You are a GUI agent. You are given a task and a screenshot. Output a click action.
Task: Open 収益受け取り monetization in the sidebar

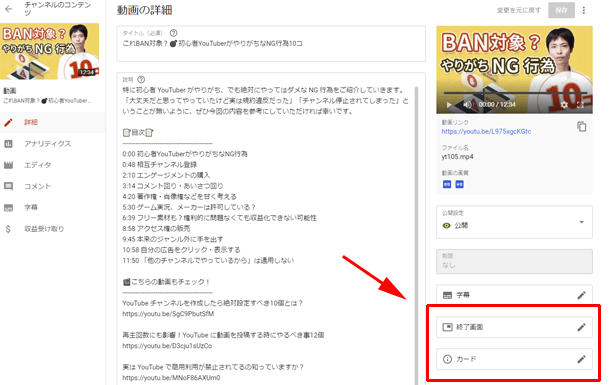[x=53, y=229]
